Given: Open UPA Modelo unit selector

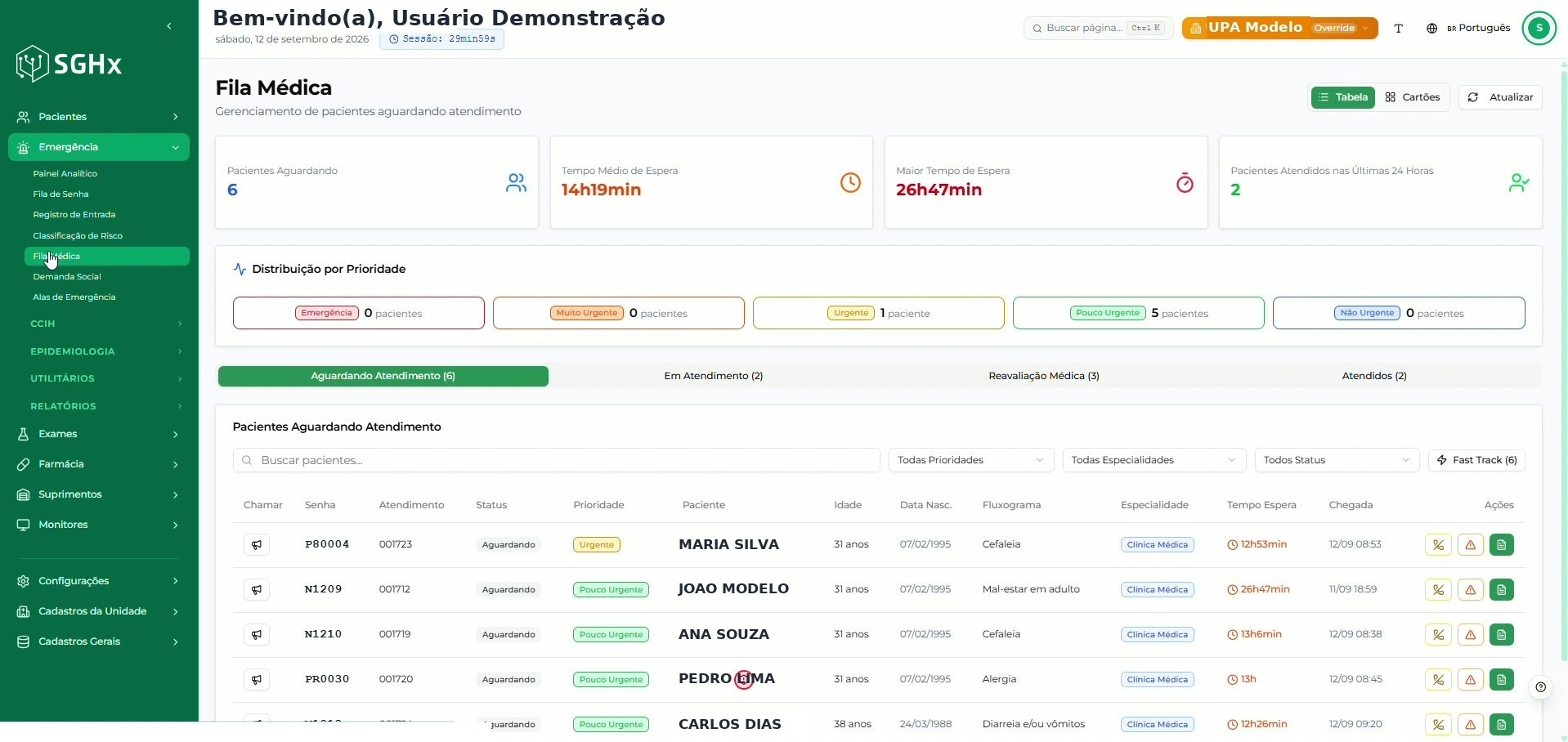Looking at the screenshot, I should [1279, 28].
